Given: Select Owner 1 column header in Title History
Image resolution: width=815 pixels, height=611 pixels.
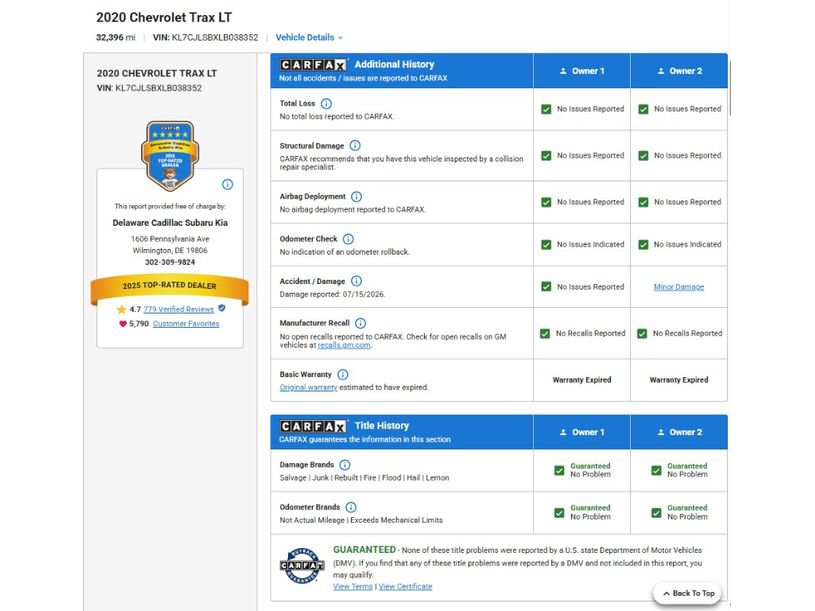Looking at the screenshot, I should pyautogui.click(x=582, y=432).
